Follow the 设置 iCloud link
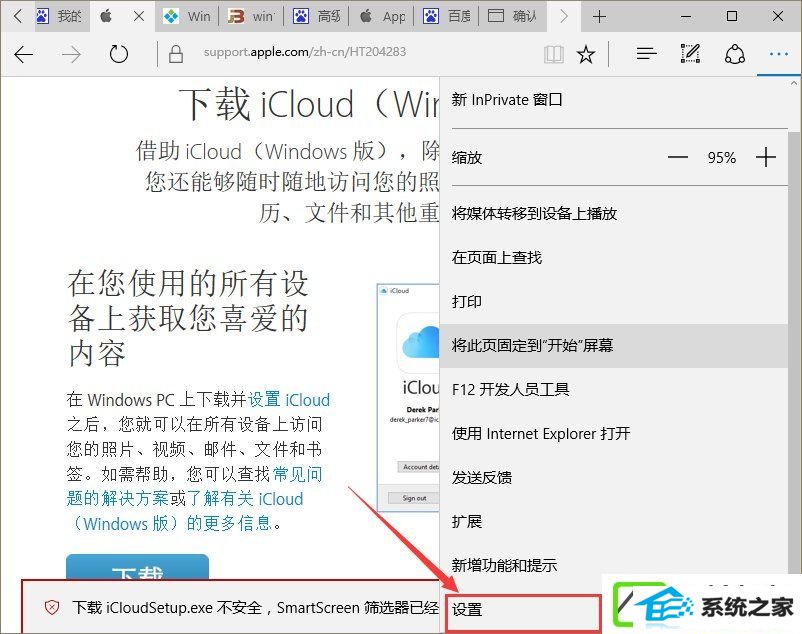This screenshot has height=634, width=802. (289, 399)
